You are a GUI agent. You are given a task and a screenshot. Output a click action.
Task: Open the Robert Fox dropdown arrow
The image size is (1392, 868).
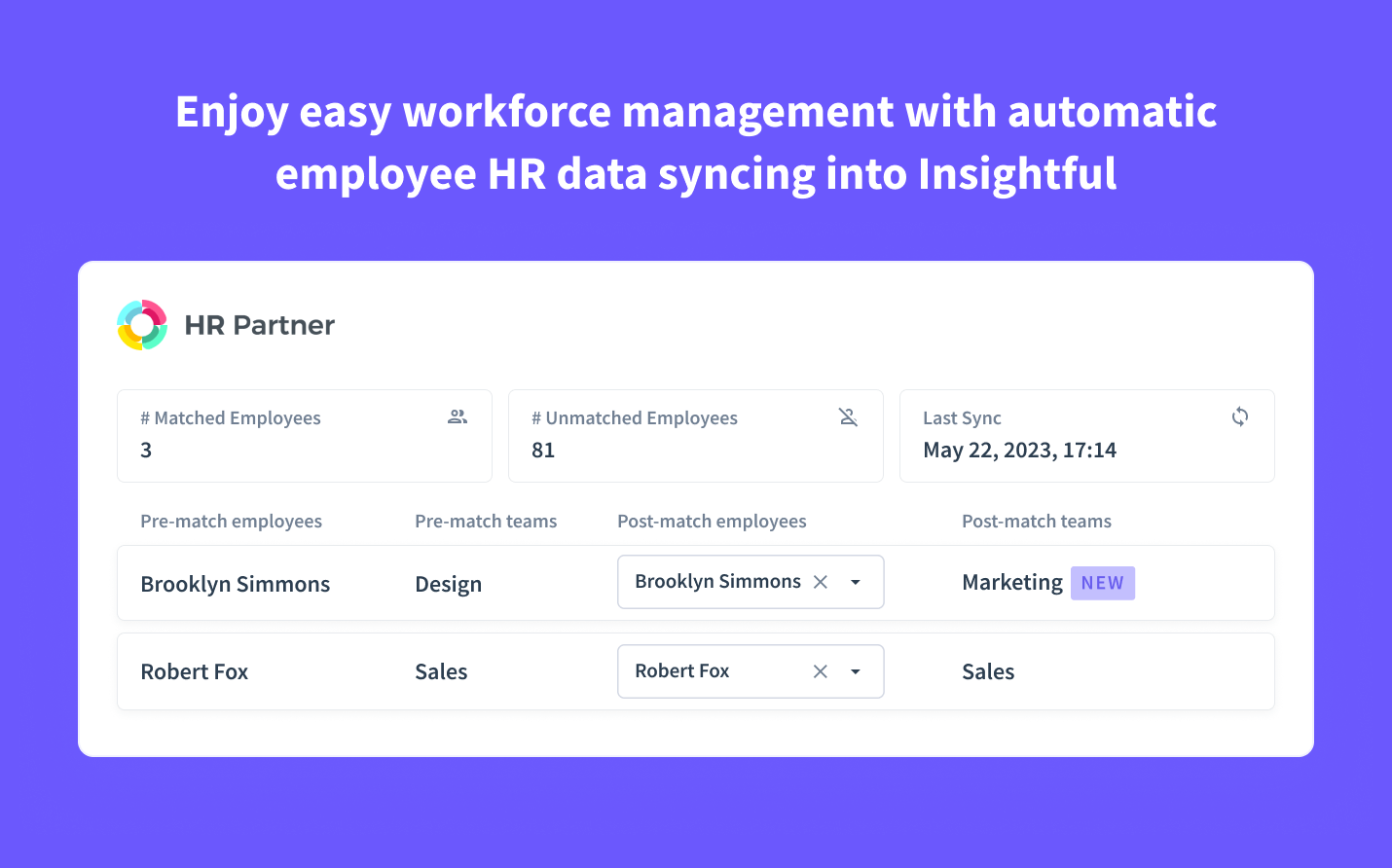pos(856,671)
